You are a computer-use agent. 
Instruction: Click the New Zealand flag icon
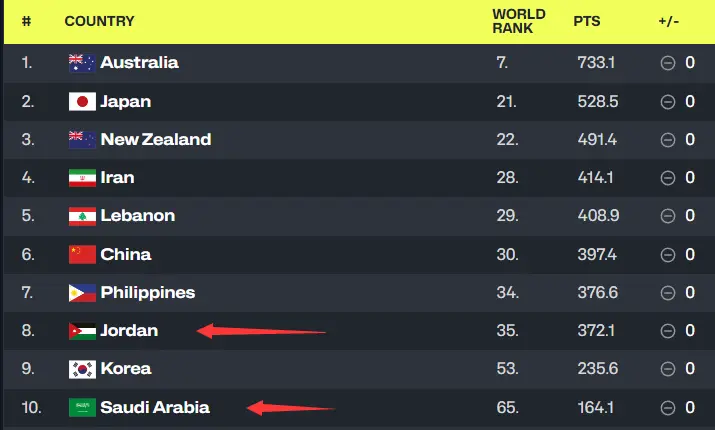(82, 140)
